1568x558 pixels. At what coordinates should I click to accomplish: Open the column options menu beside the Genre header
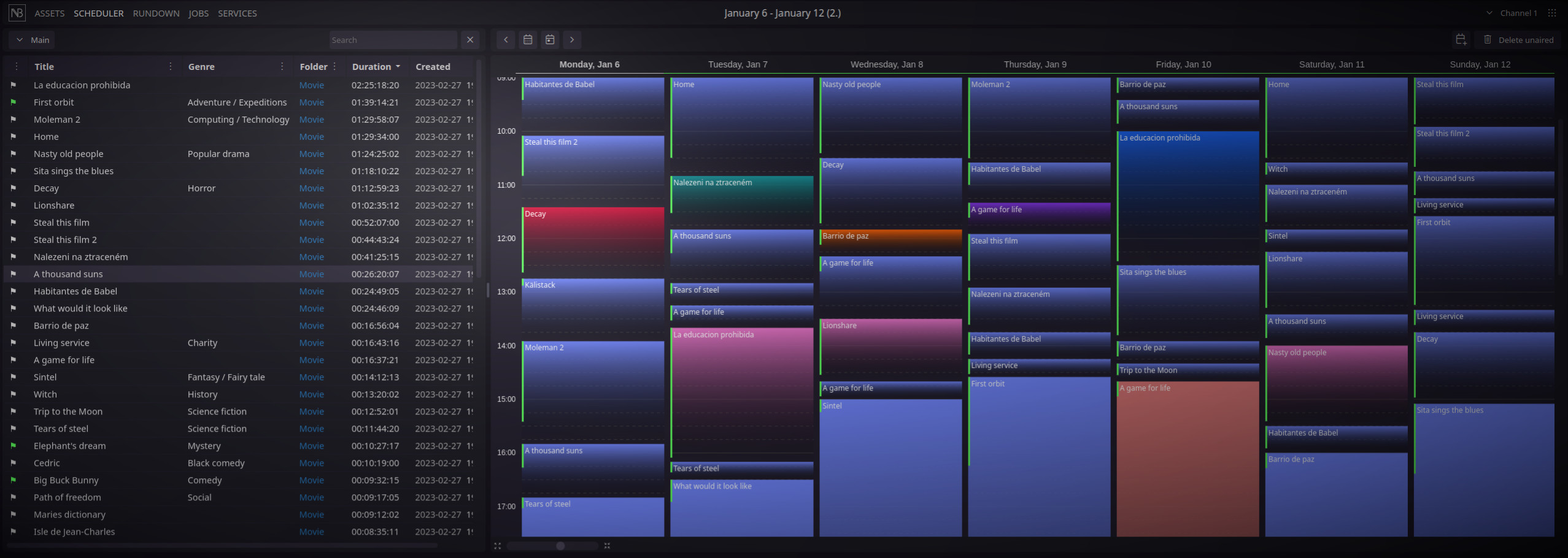click(281, 66)
